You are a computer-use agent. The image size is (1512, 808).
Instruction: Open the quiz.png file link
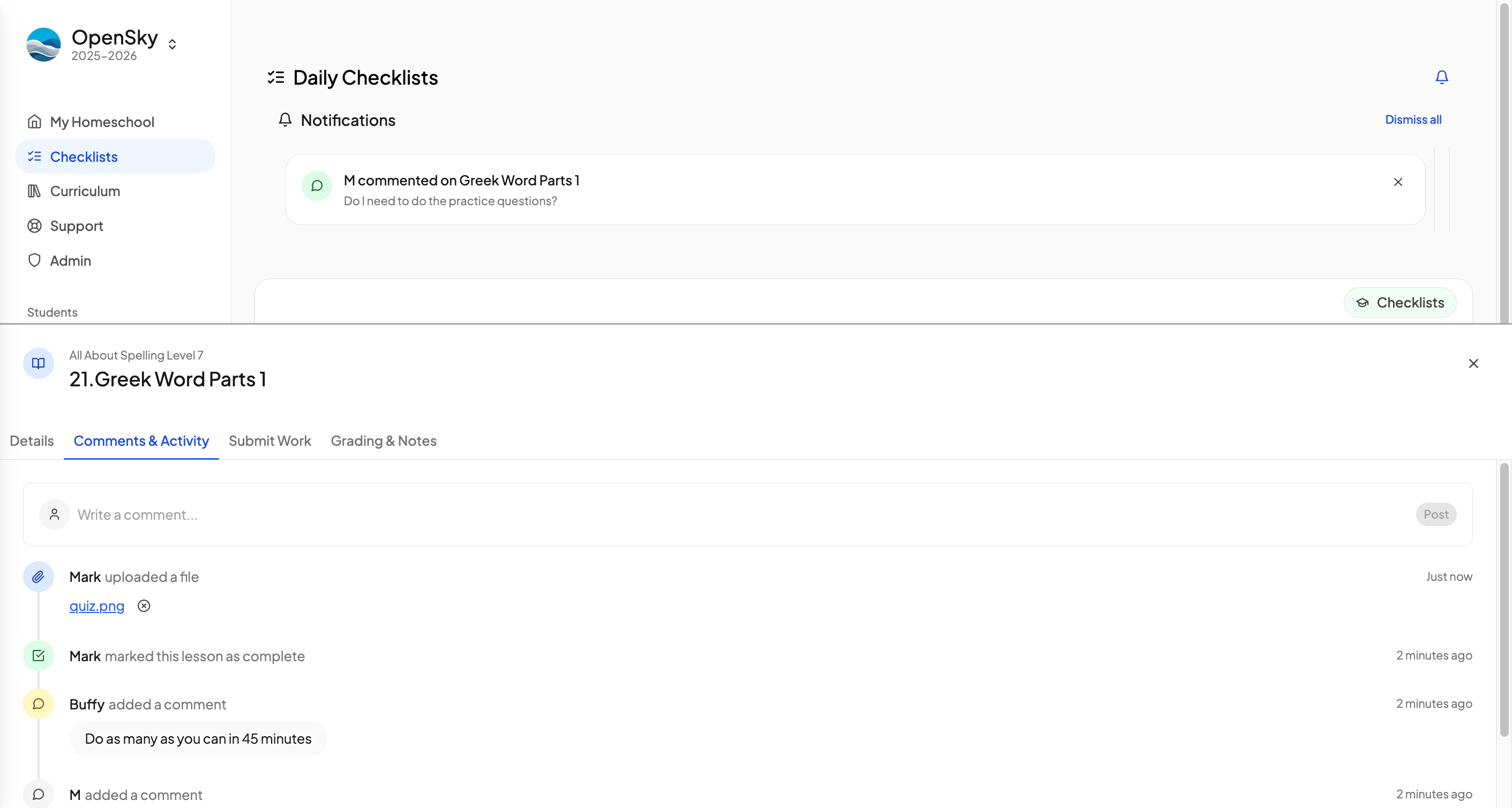tap(97, 606)
